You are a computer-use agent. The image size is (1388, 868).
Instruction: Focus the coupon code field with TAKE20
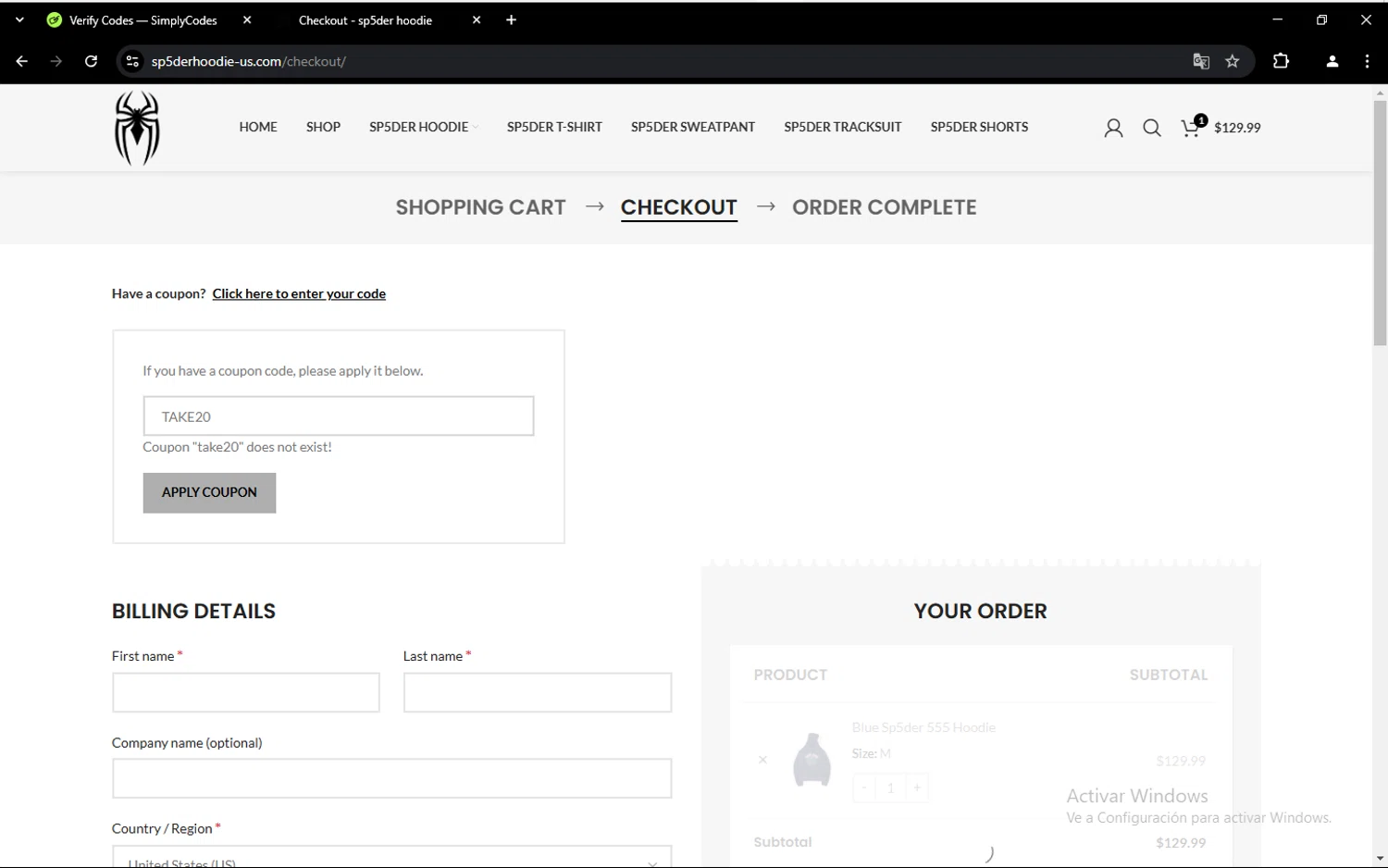pos(339,416)
